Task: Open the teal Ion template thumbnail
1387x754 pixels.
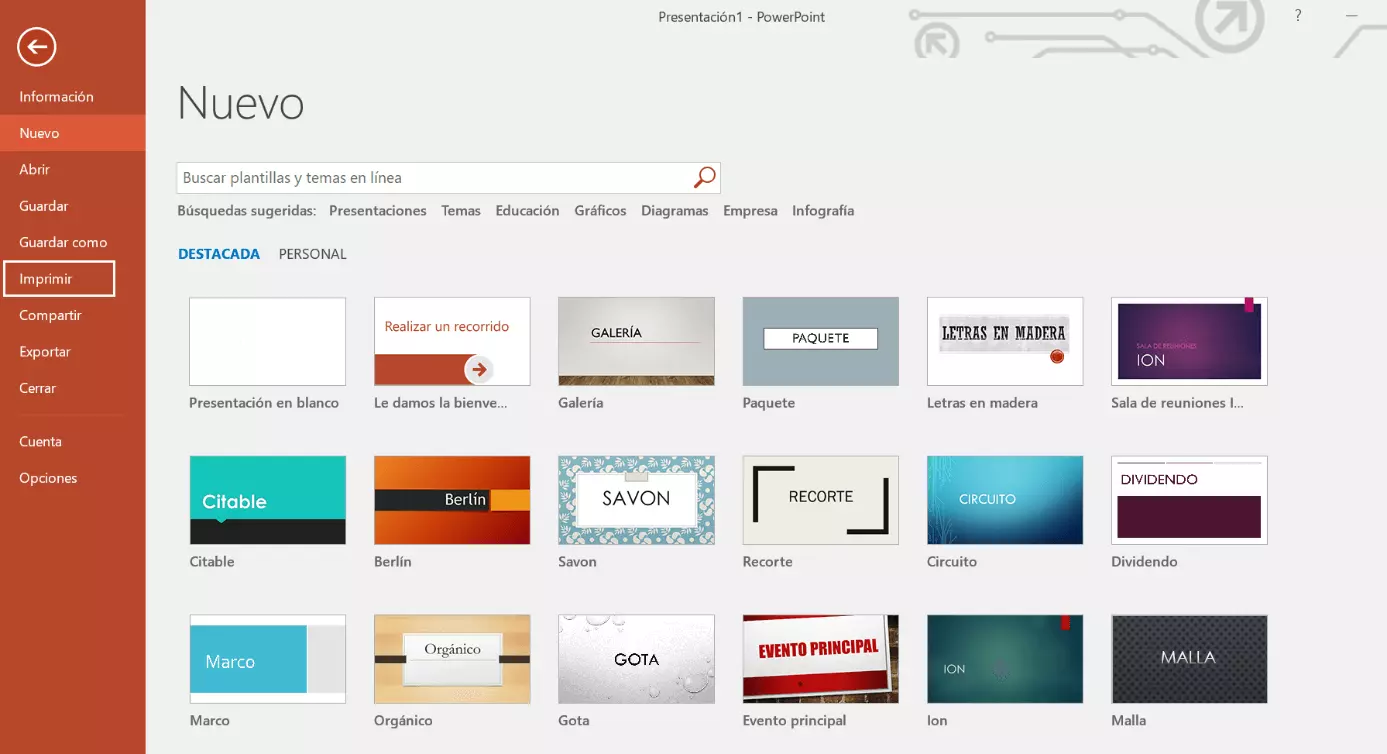Action: tap(1005, 659)
